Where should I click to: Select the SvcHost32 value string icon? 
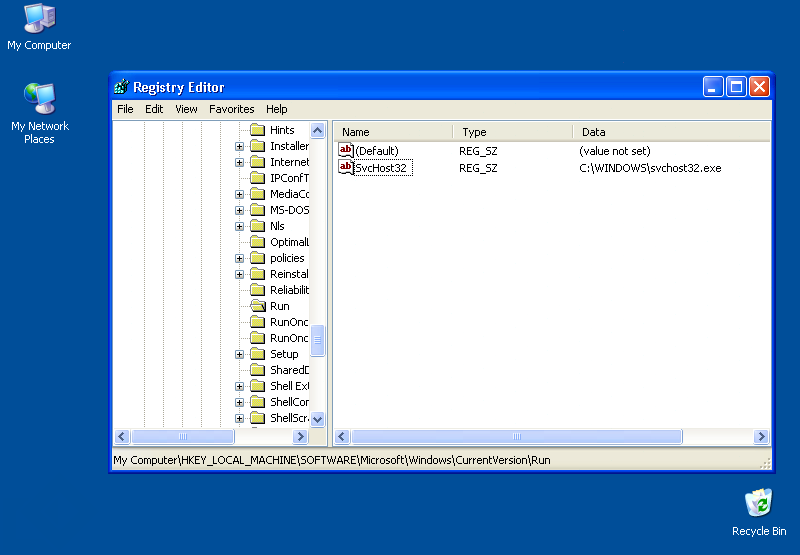[x=345, y=167]
